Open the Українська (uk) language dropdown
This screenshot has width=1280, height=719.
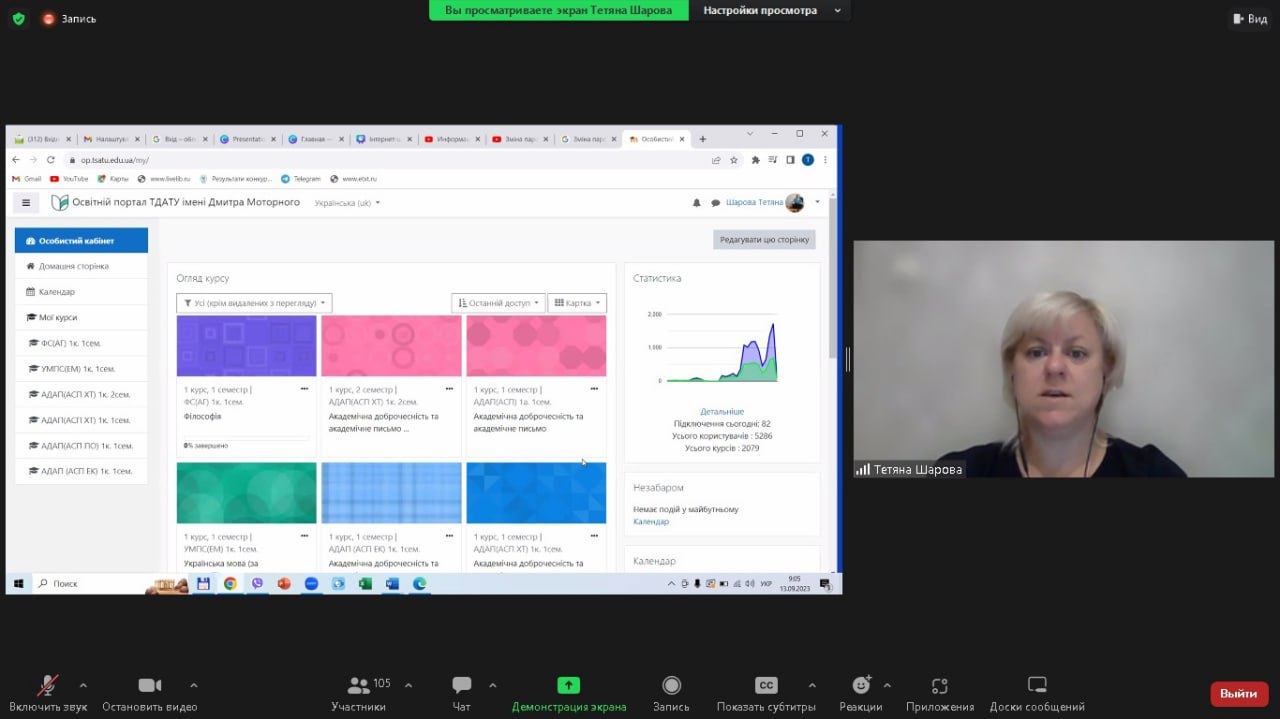347,203
